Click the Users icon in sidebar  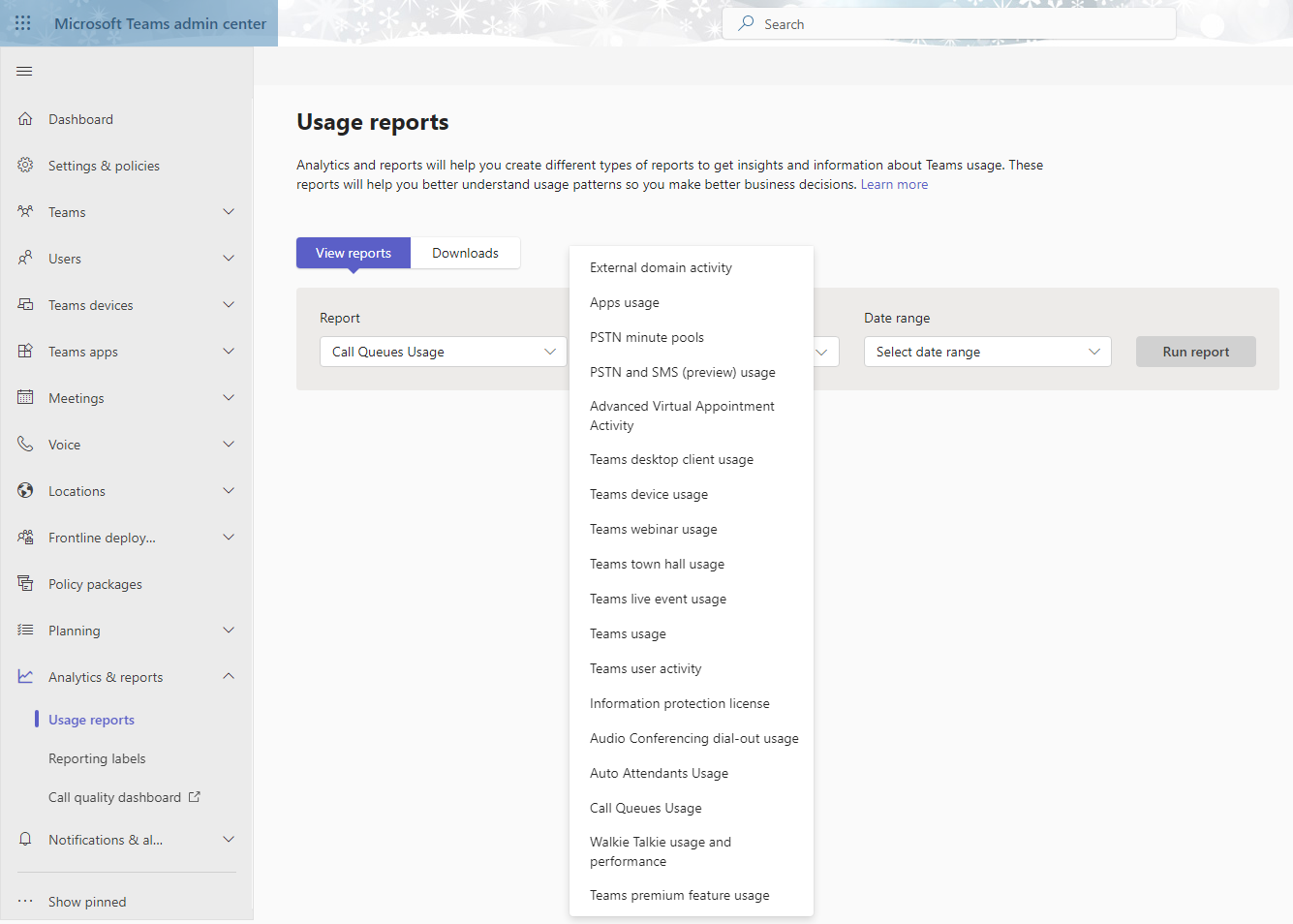click(x=25, y=259)
